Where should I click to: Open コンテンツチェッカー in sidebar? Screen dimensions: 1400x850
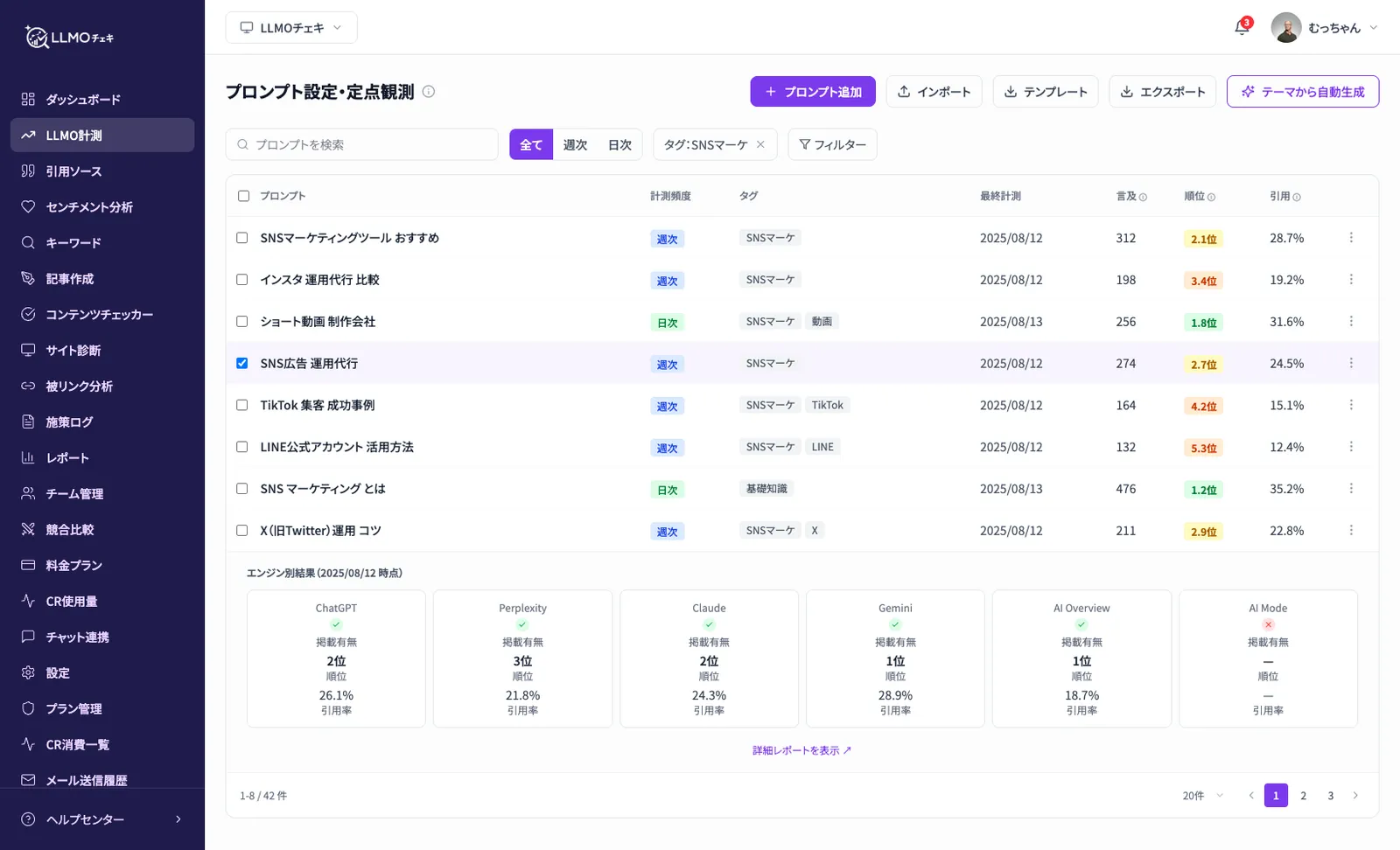102,315
